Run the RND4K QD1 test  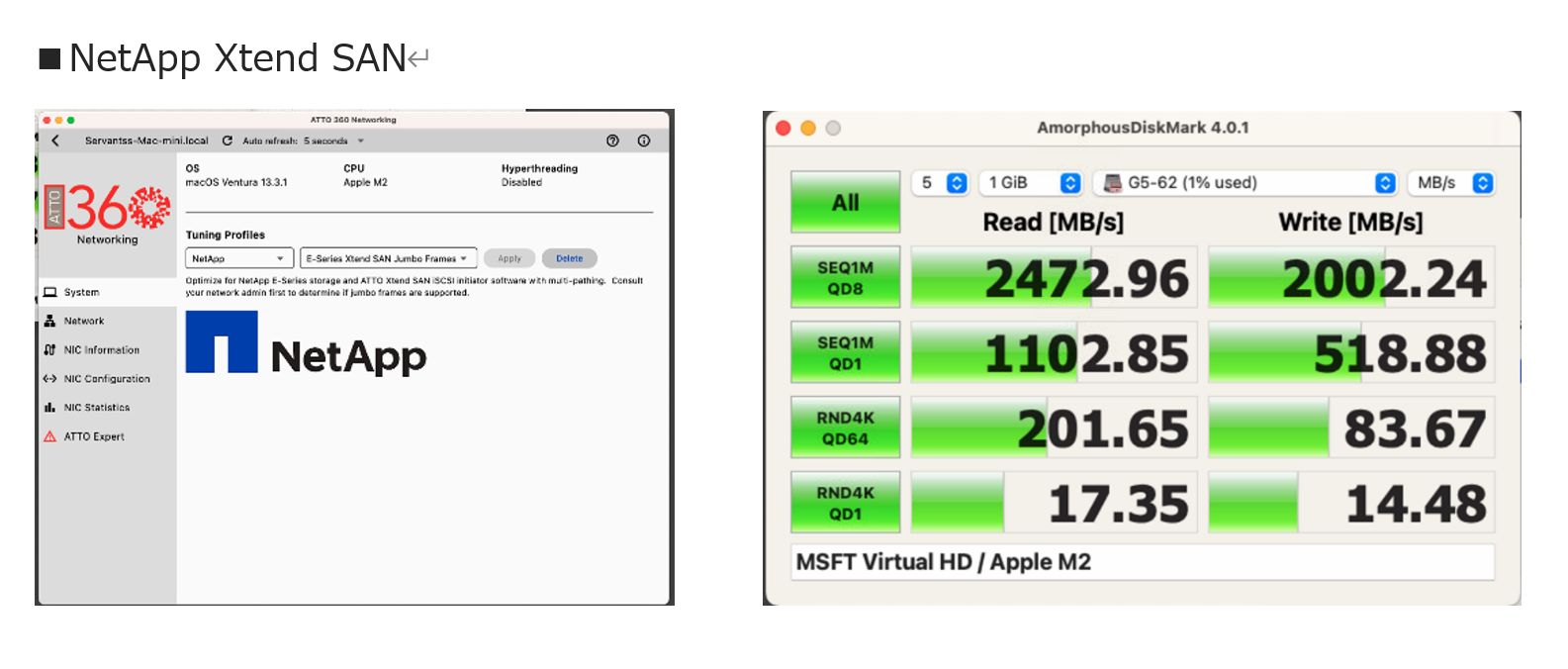845,503
